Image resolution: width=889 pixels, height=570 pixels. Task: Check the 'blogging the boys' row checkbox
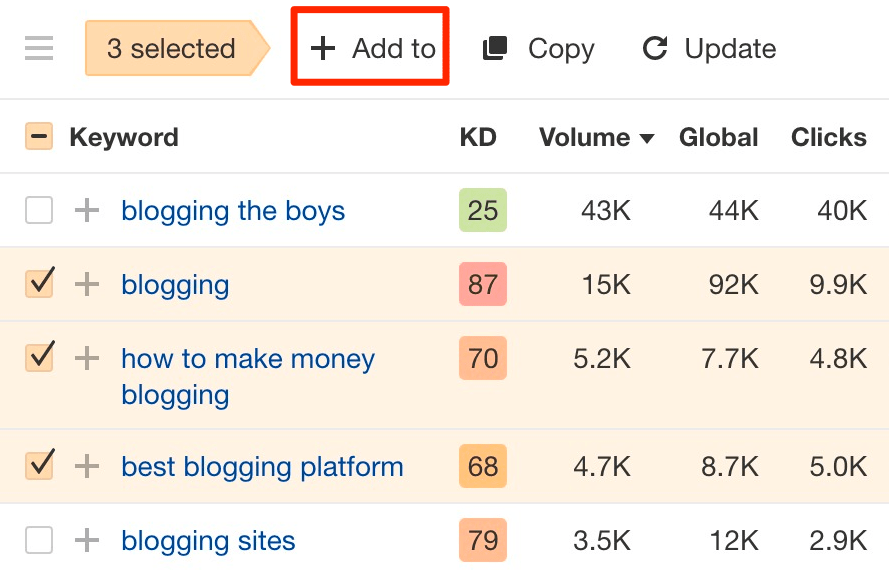39,210
